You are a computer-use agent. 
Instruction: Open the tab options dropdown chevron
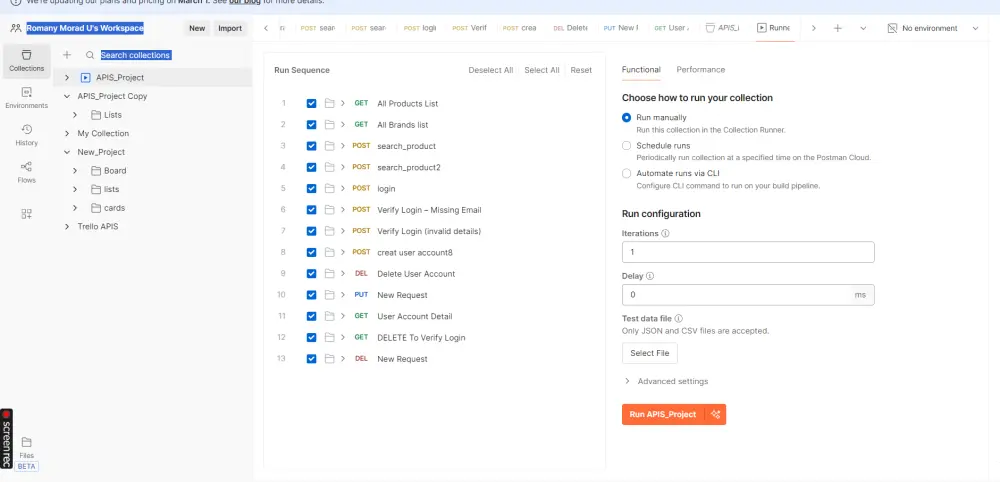pyautogui.click(x=863, y=28)
